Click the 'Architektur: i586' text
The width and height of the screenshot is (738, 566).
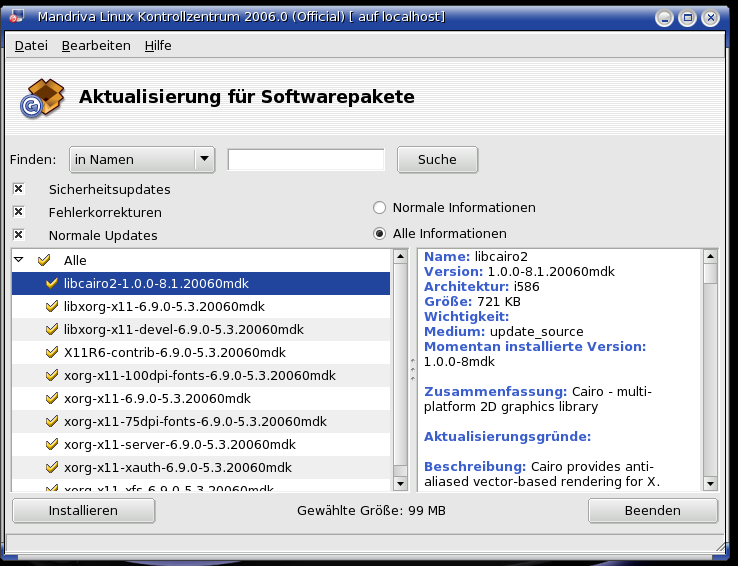click(481, 287)
